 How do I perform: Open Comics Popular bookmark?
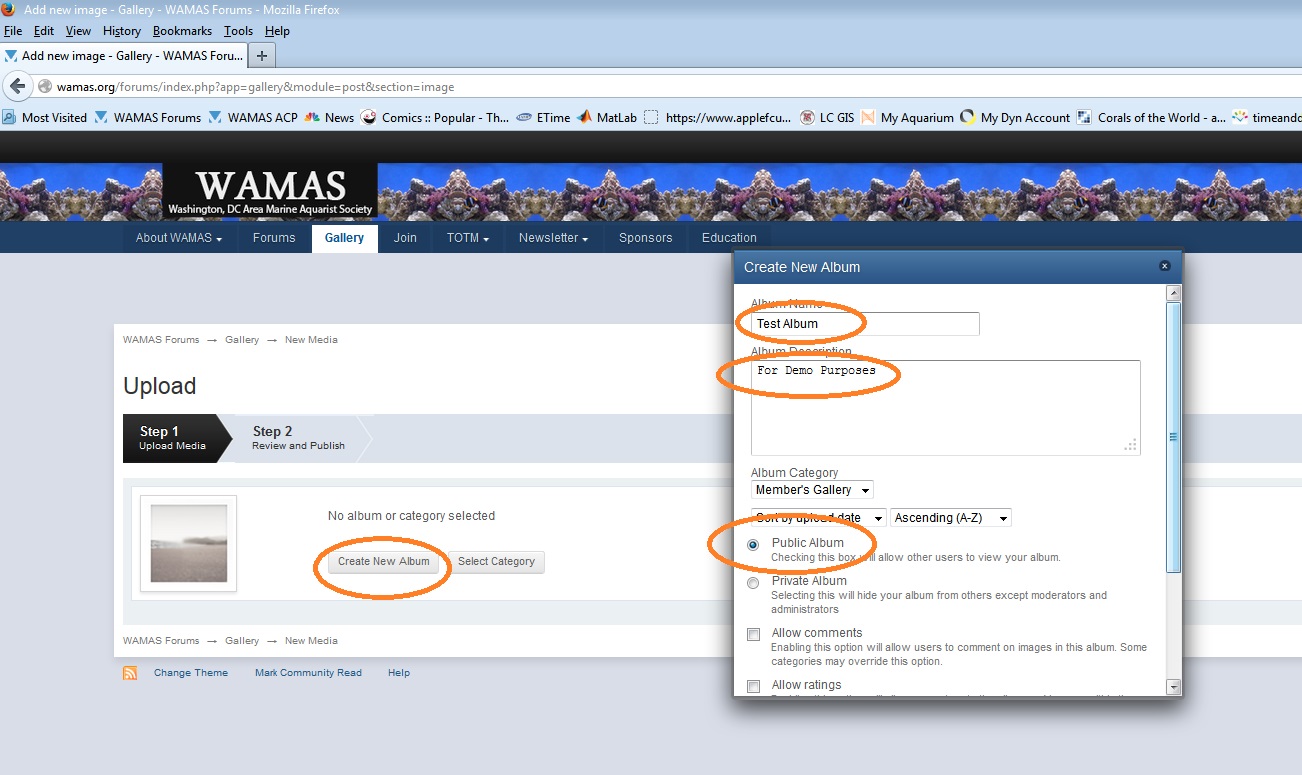(x=435, y=117)
